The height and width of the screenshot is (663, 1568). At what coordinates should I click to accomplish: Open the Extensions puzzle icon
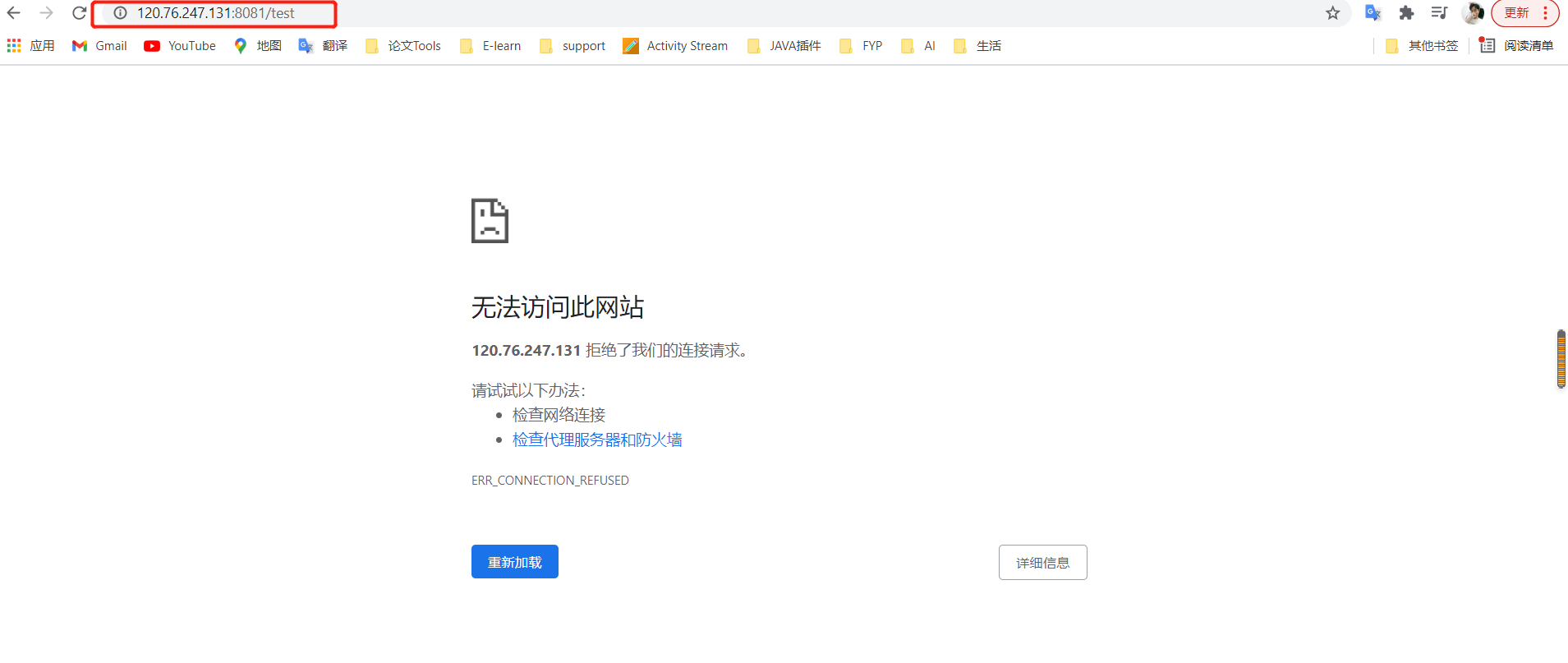click(x=1406, y=13)
